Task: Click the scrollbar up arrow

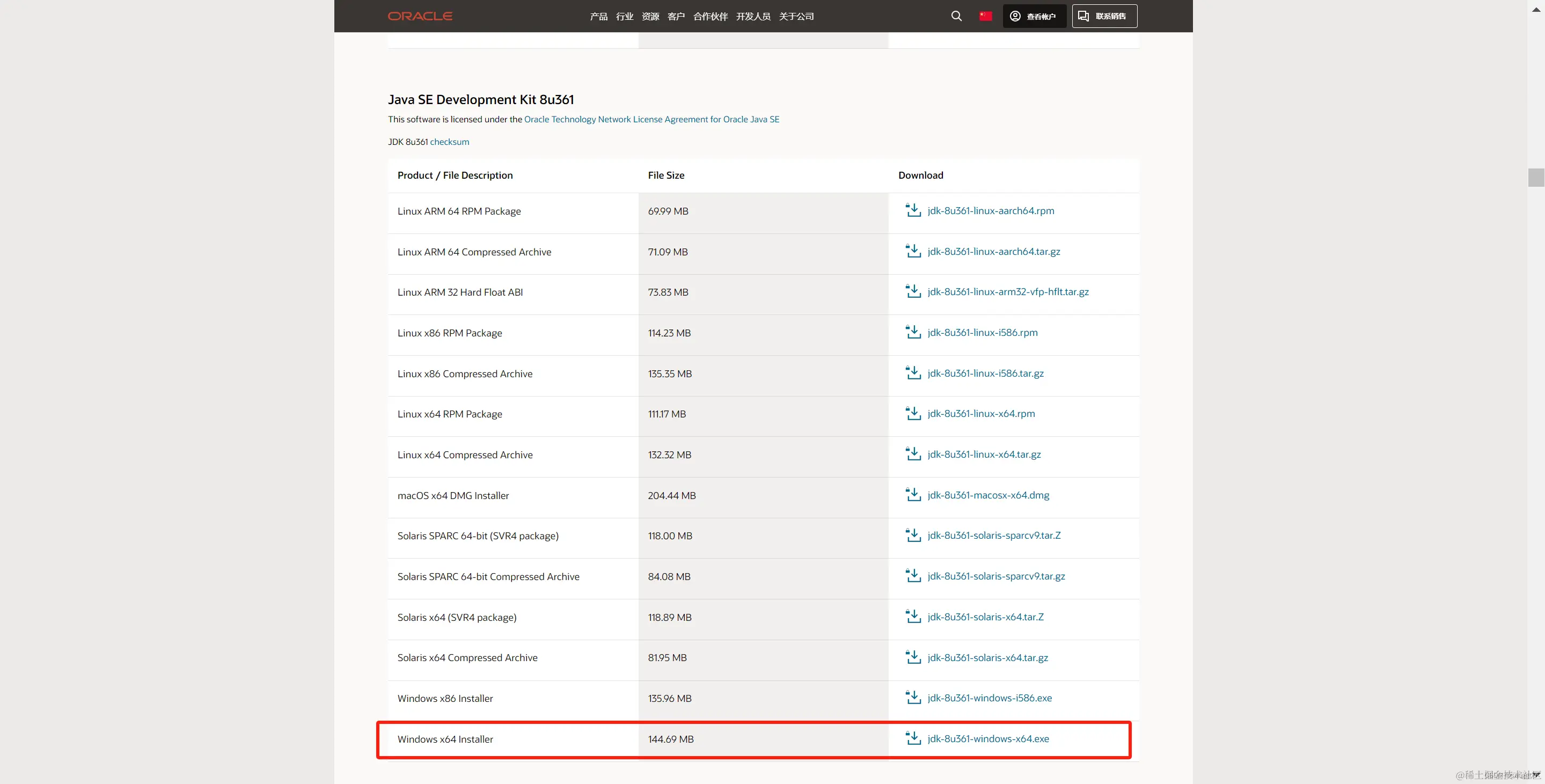Action: click(1536, 9)
